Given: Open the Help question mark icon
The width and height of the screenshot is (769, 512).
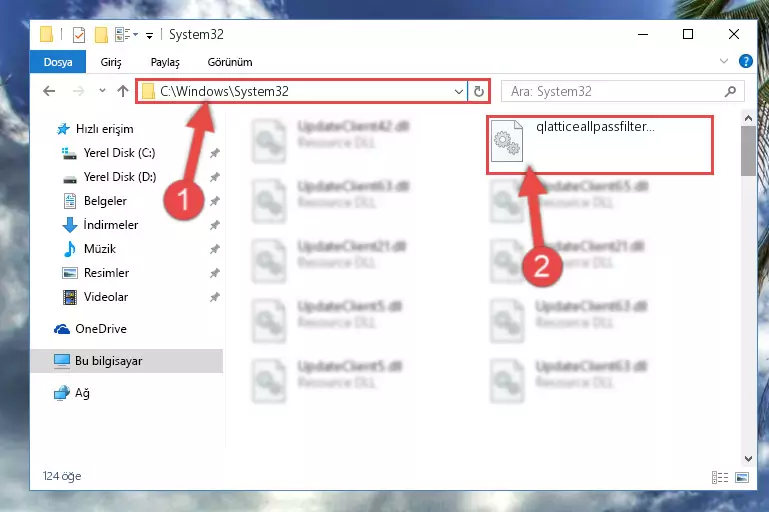Looking at the screenshot, I should coord(745,61).
